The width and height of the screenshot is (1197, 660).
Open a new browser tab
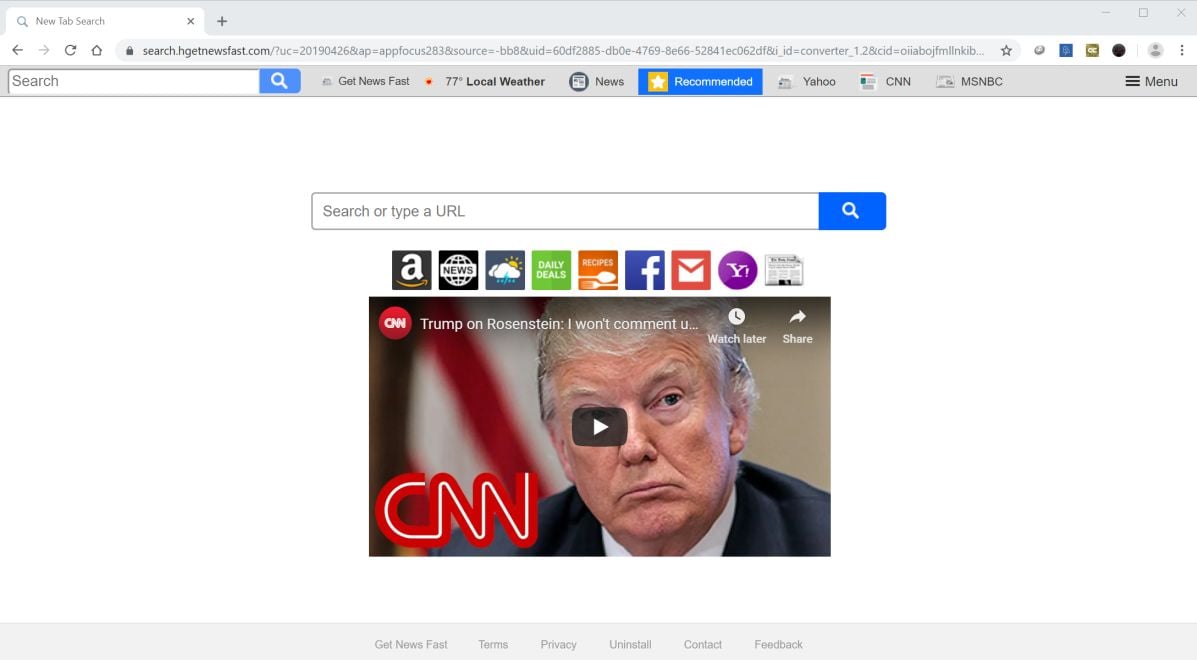coord(222,21)
